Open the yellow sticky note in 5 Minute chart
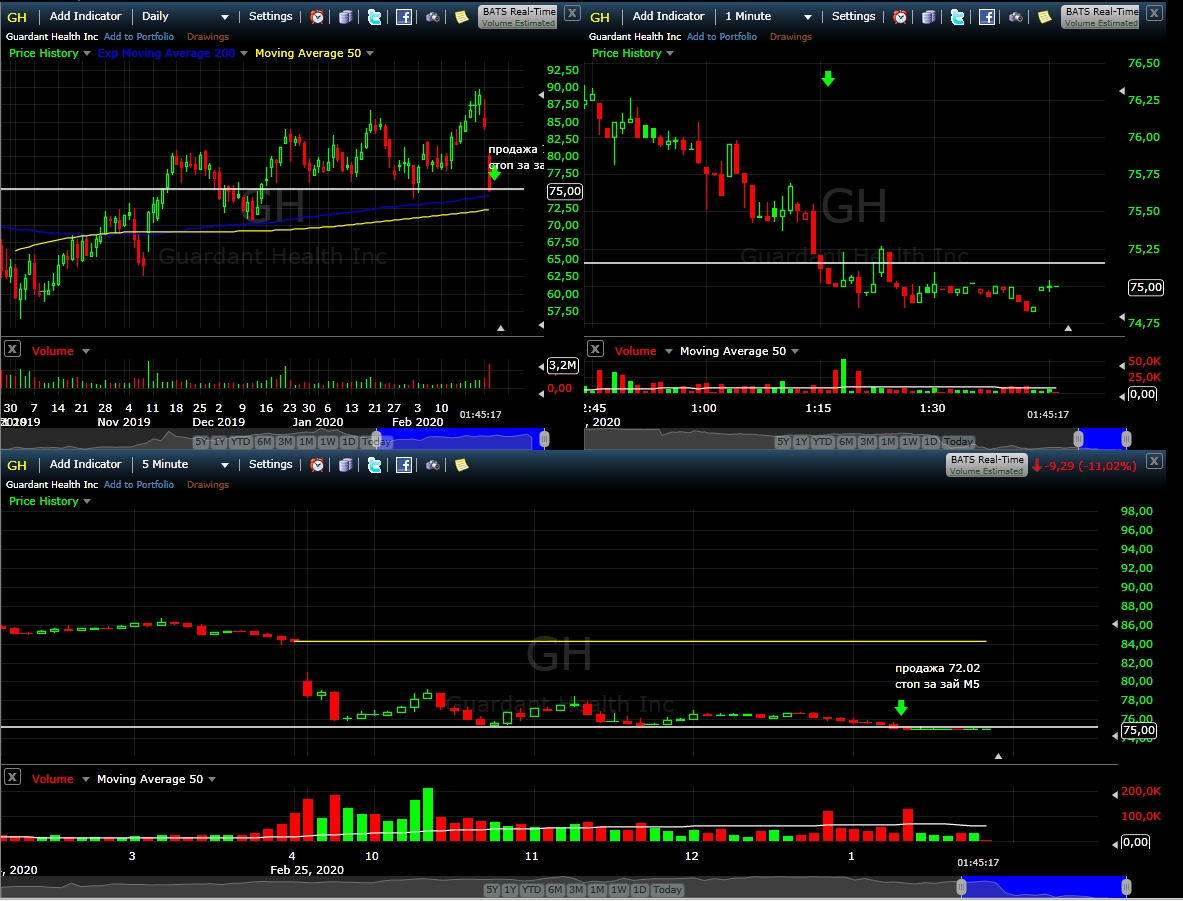 [461, 465]
